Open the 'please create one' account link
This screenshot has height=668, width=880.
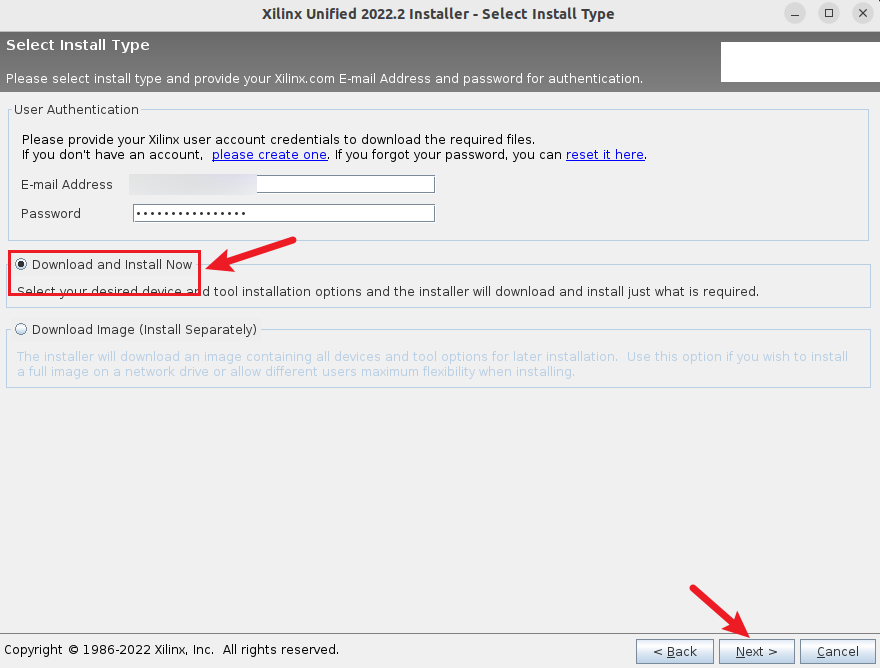point(269,154)
